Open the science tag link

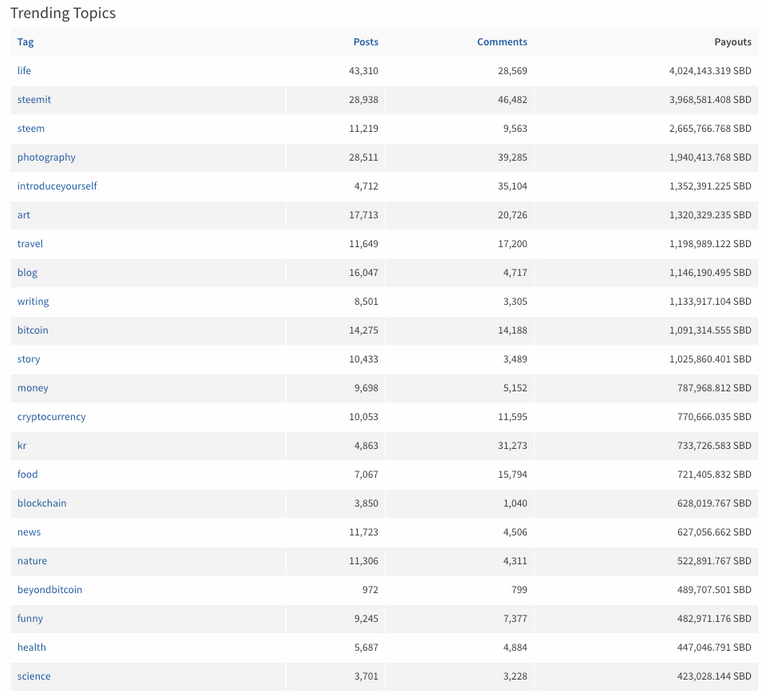(34, 676)
